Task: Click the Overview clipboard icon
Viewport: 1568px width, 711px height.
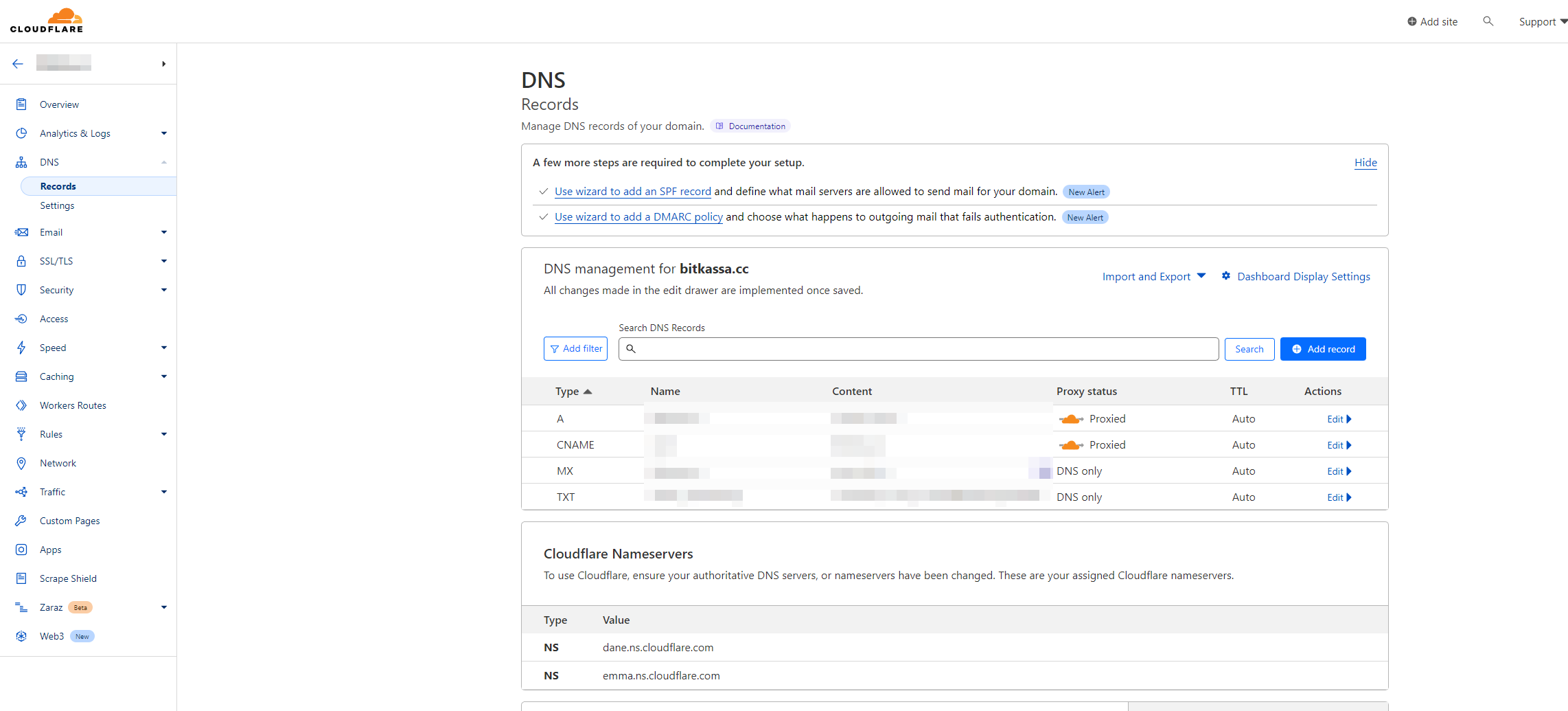Action: point(21,104)
